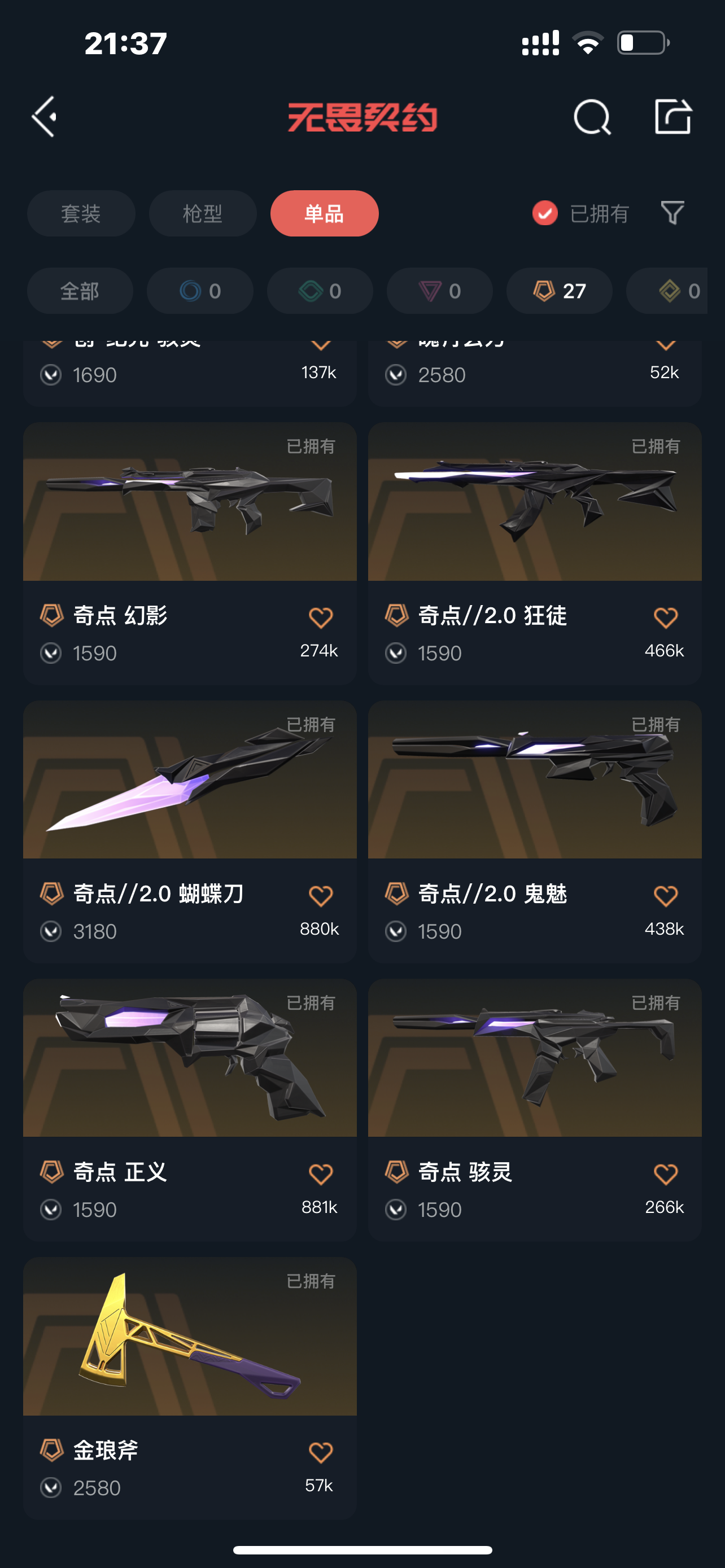Tap the back arrow icon
Viewport: 725px width, 1568px height.
tap(45, 116)
